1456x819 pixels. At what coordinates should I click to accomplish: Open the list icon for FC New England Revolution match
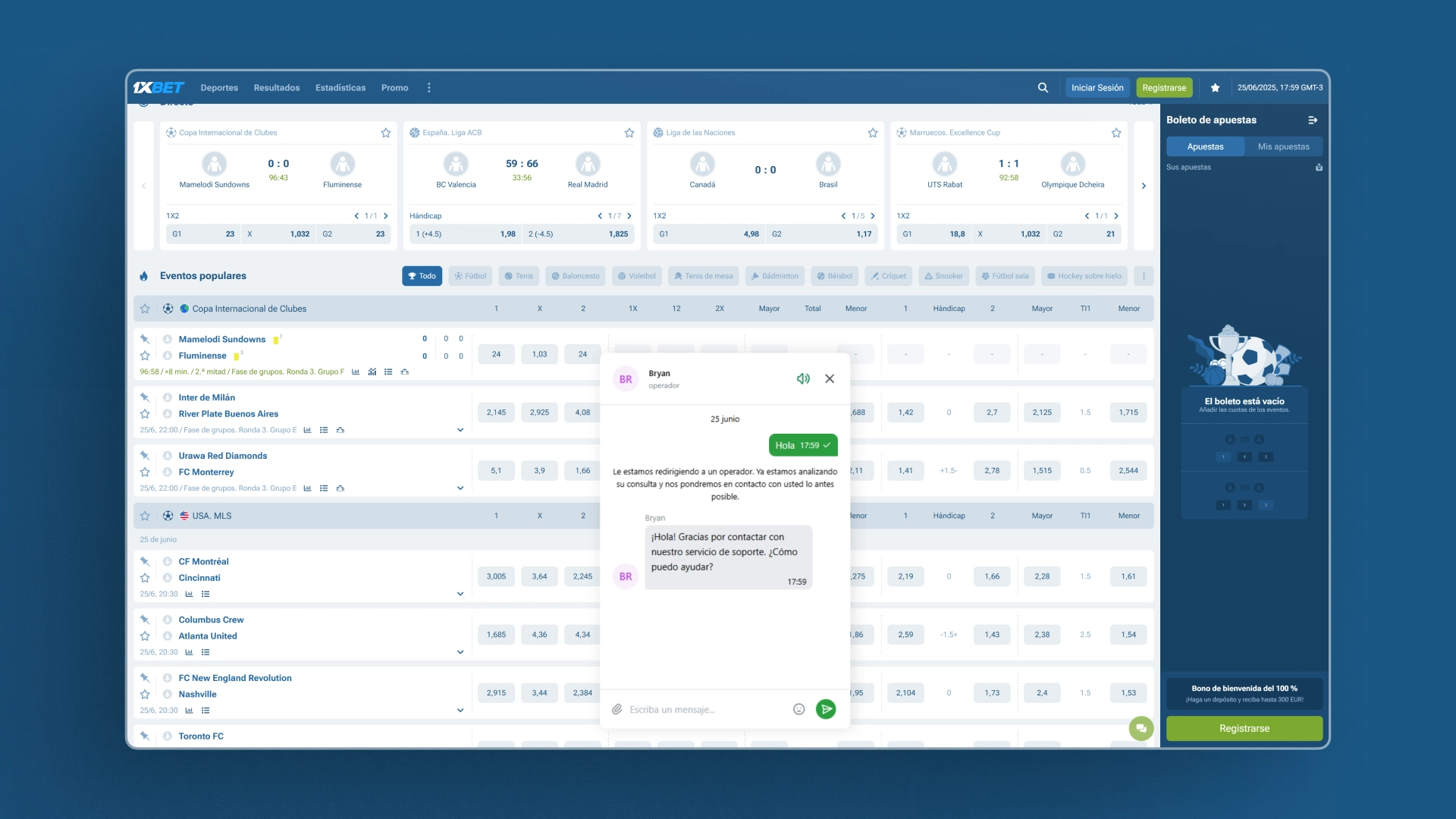(x=206, y=711)
